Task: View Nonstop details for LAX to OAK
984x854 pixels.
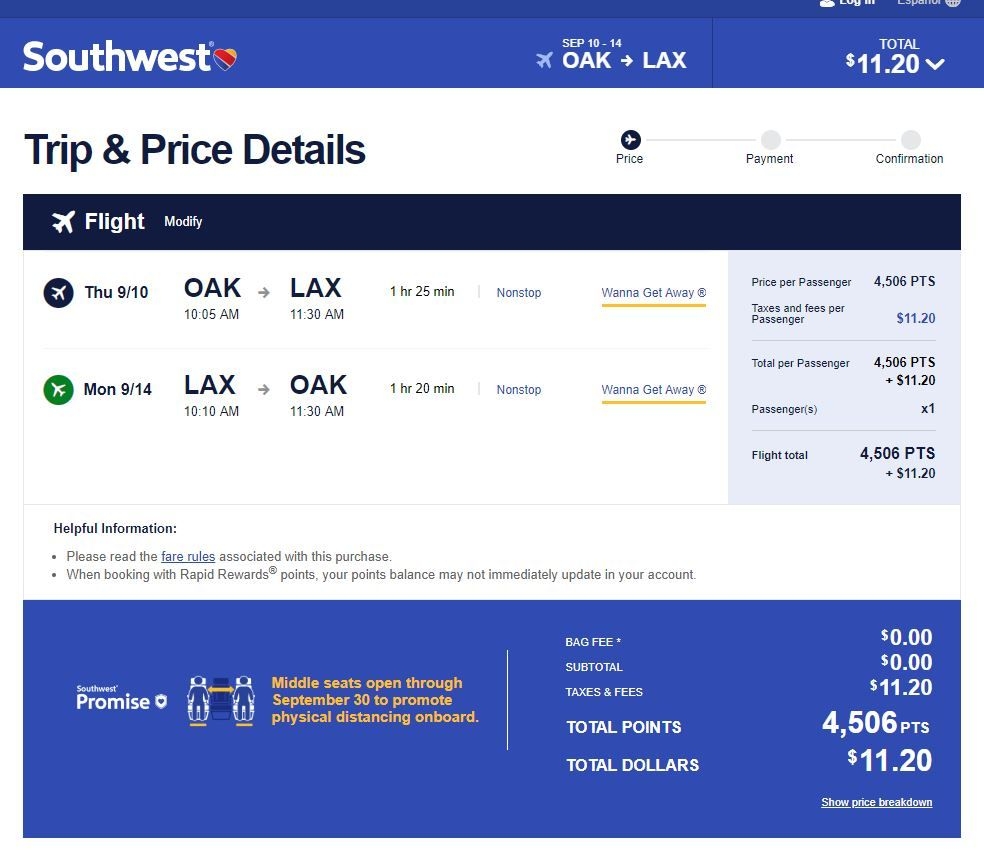Action: 518,390
